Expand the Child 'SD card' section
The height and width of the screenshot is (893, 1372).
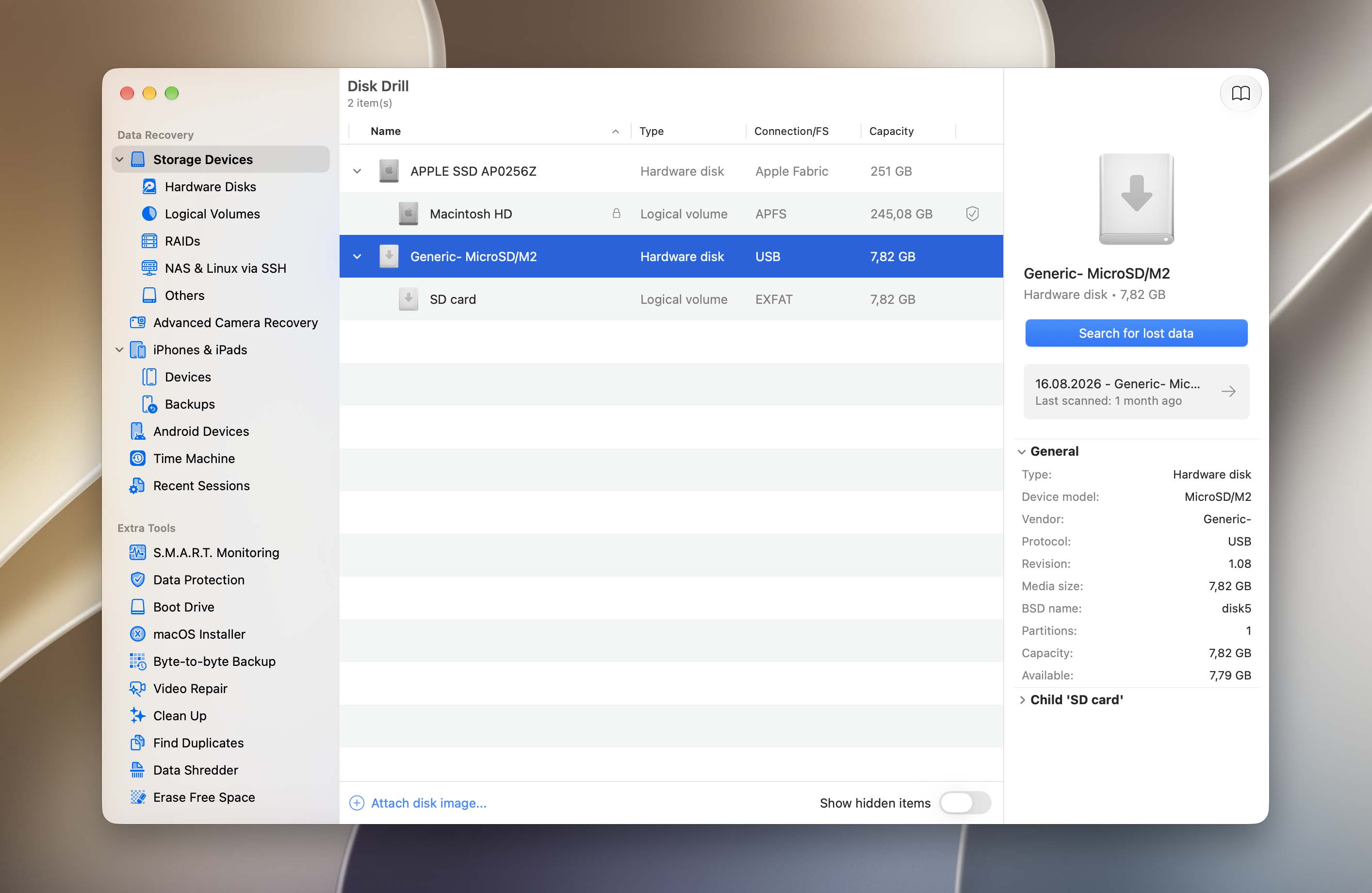click(x=1022, y=699)
